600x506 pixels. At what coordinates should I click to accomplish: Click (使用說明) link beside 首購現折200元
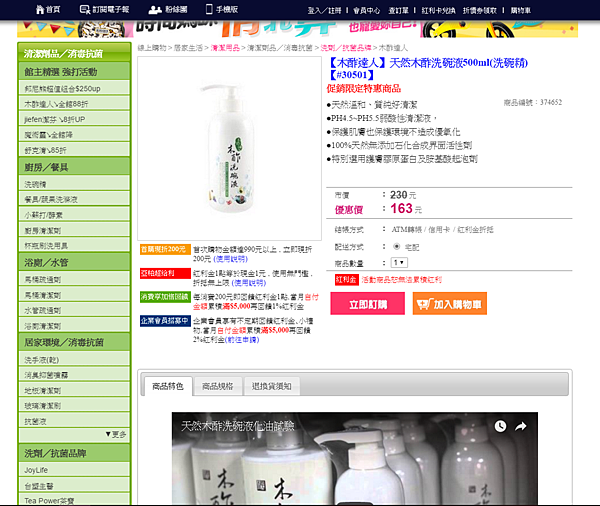pyautogui.click(x=230, y=259)
